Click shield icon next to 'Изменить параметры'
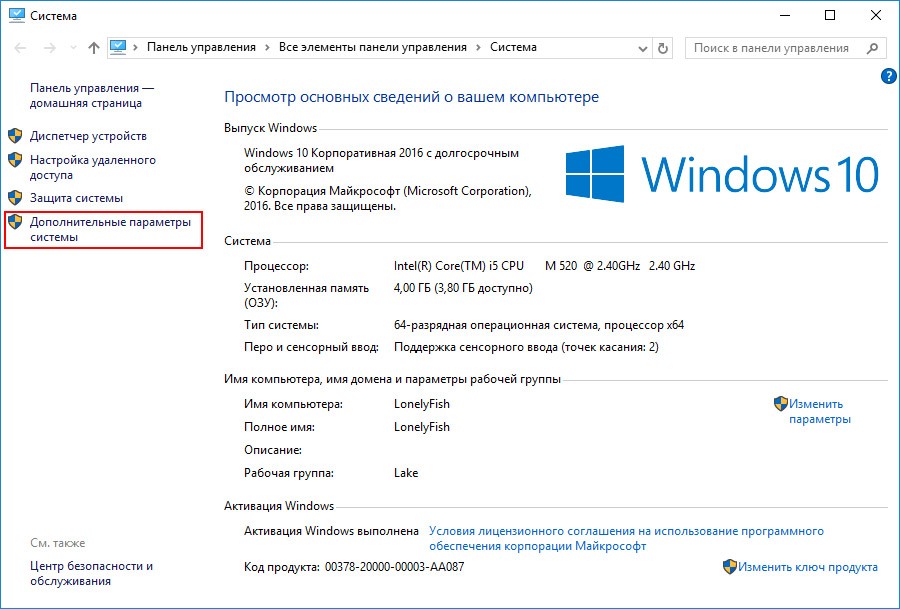This screenshot has height=609, width=900. (781, 404)
